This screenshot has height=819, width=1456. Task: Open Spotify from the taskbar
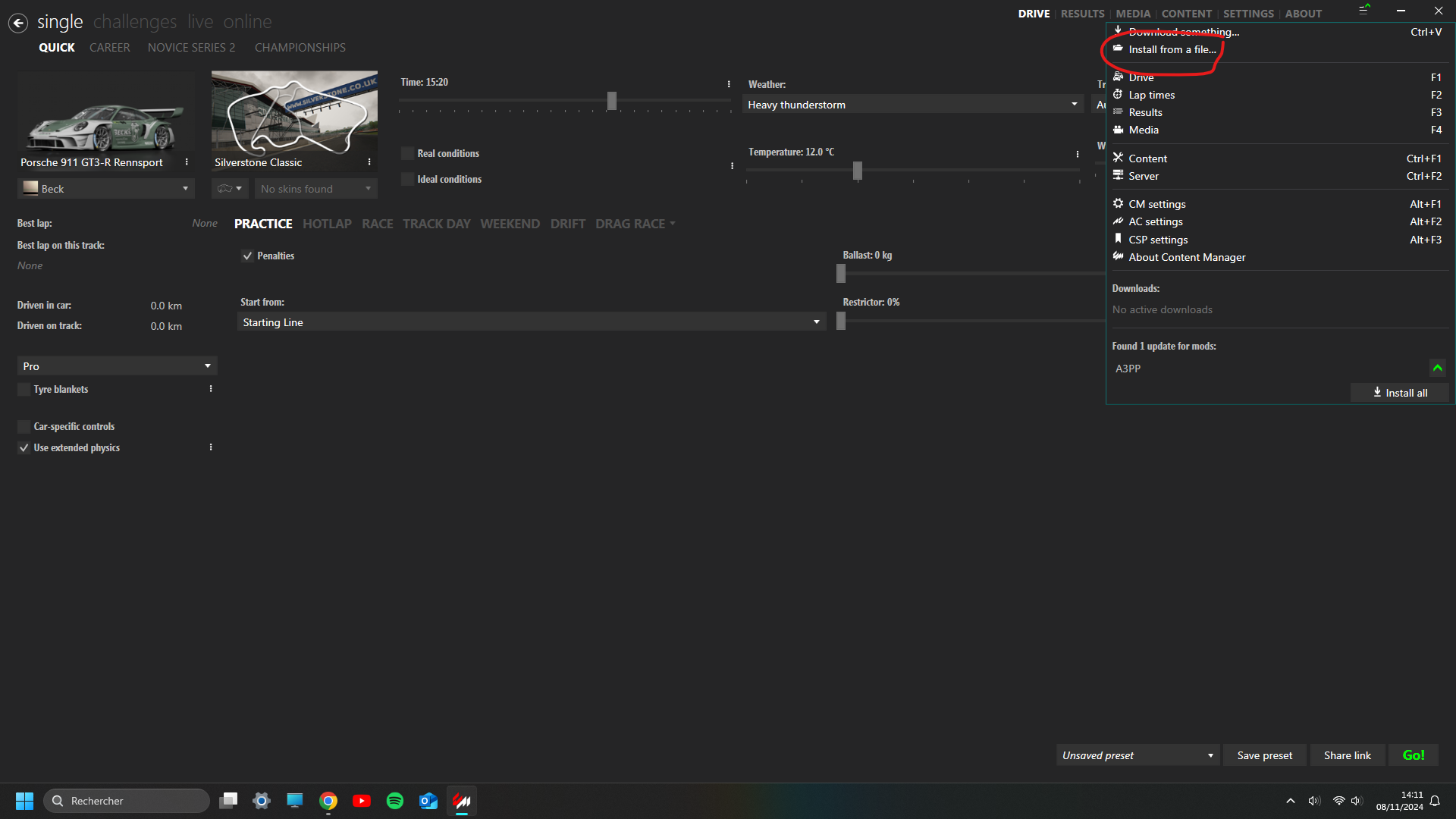(x=395, y=801)
